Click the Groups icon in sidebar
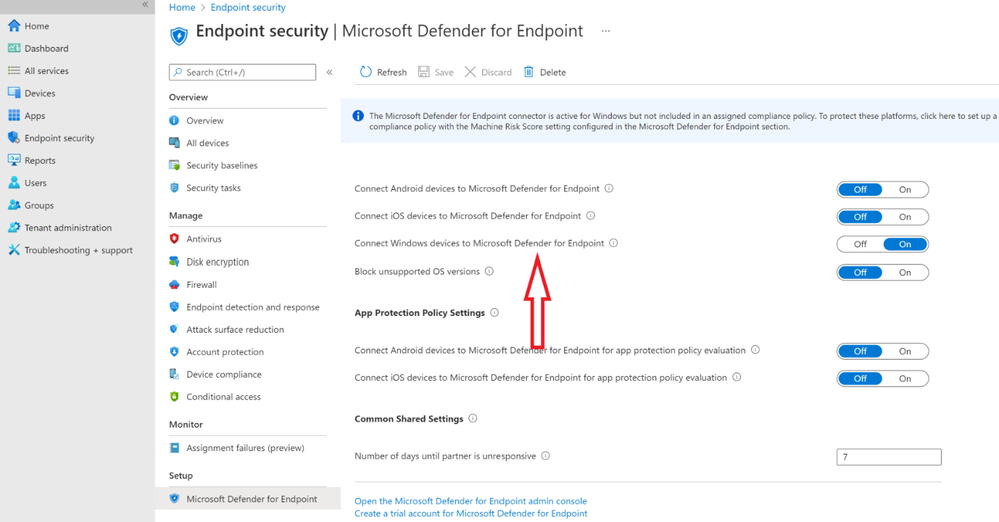 click(14, 205)
